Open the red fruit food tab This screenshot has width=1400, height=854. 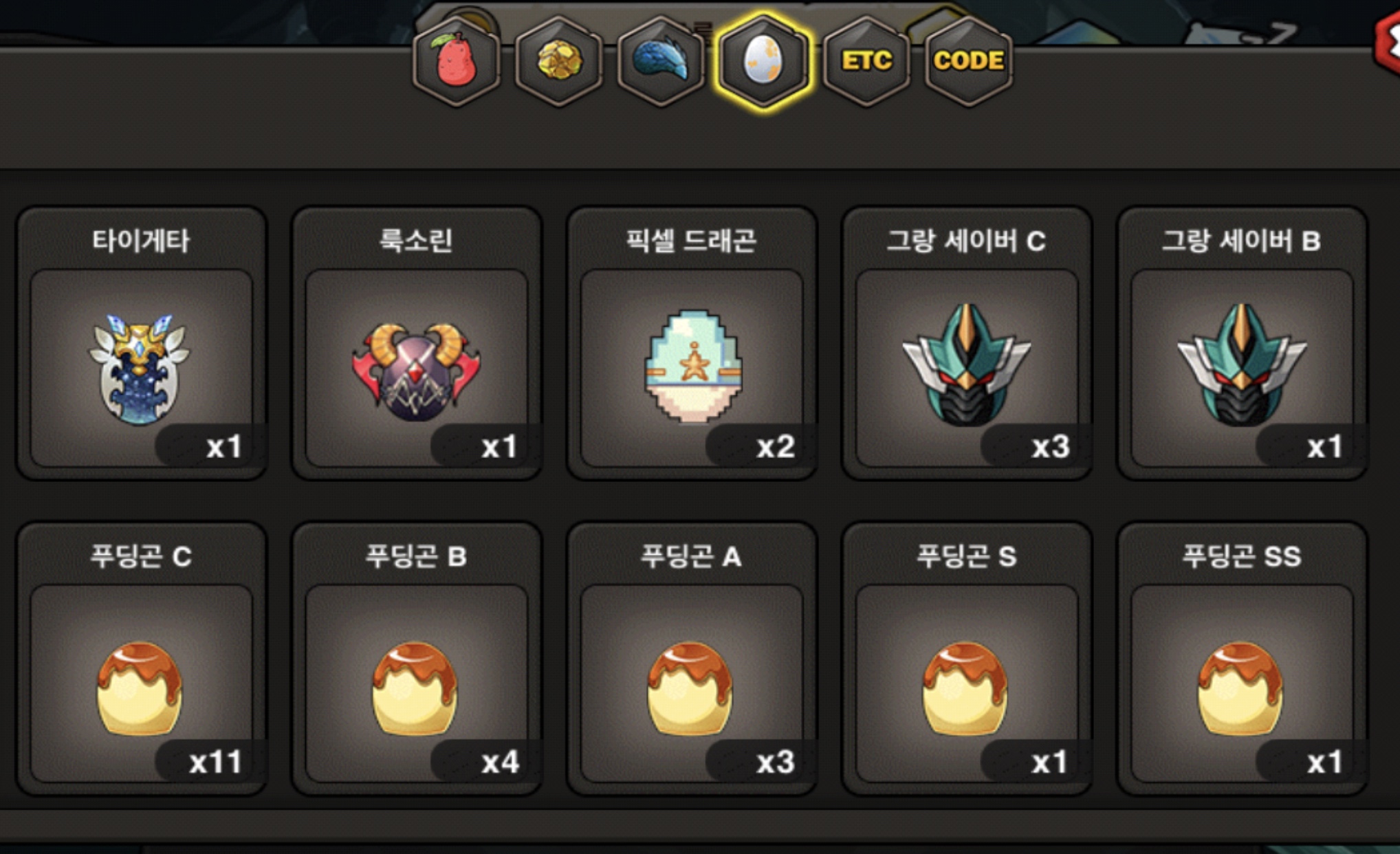[x=456, y=61]
